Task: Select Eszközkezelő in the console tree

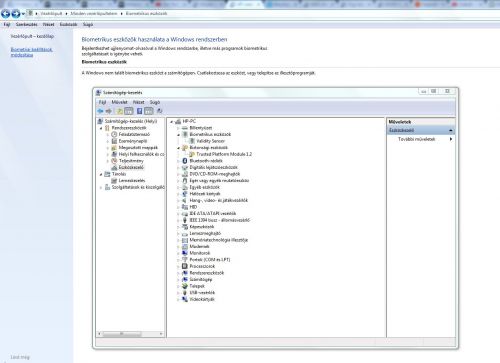Action: click(x=131, y=167)
